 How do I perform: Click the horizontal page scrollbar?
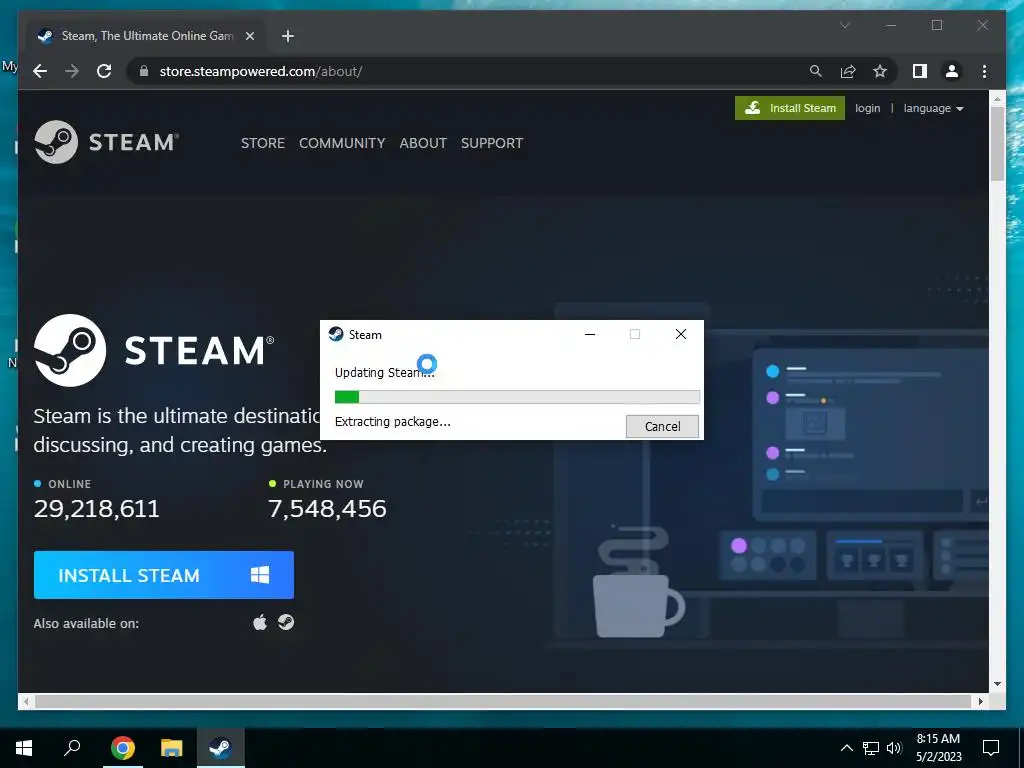[502, 701]
